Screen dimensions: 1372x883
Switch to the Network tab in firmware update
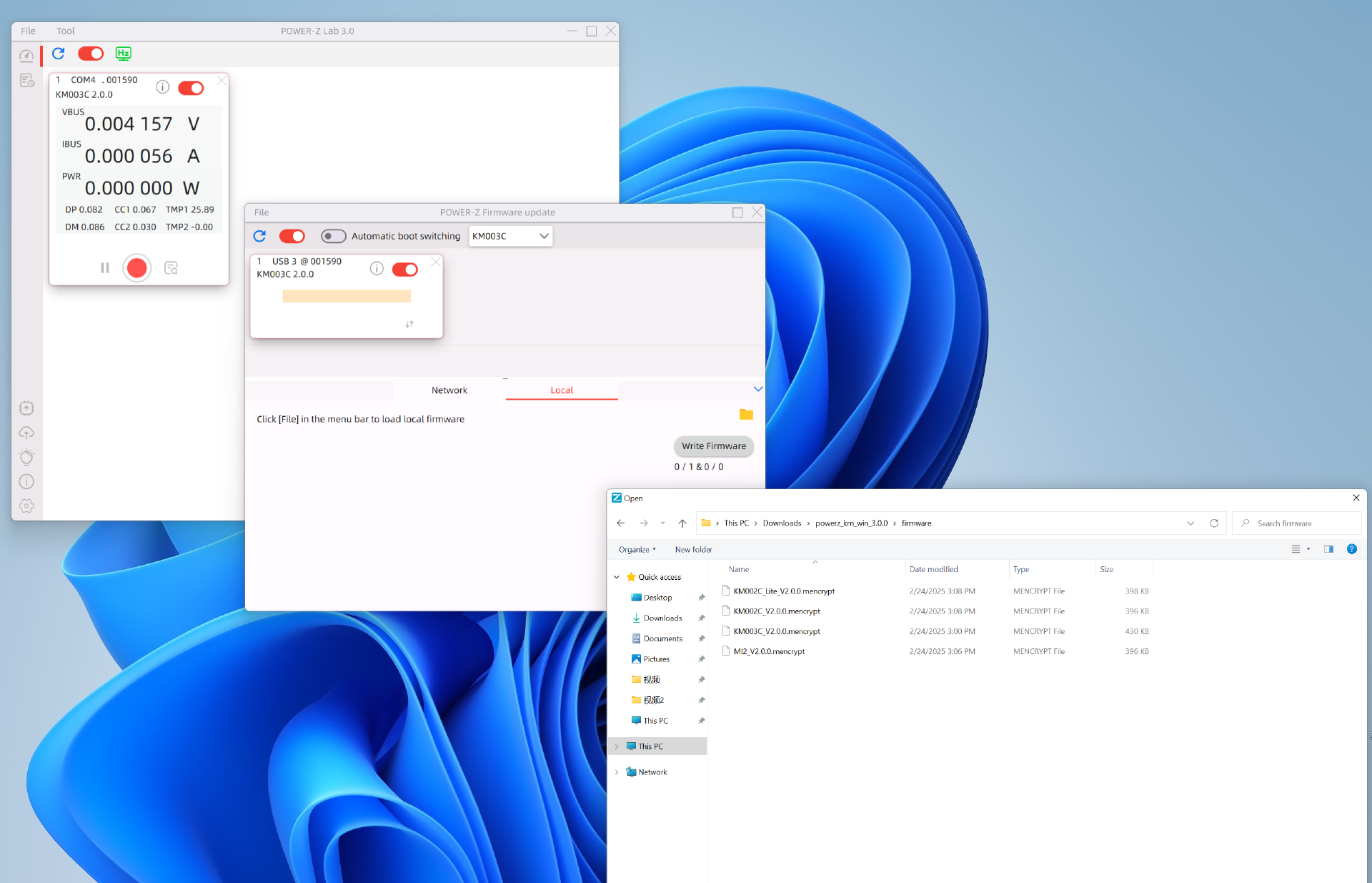449,390
